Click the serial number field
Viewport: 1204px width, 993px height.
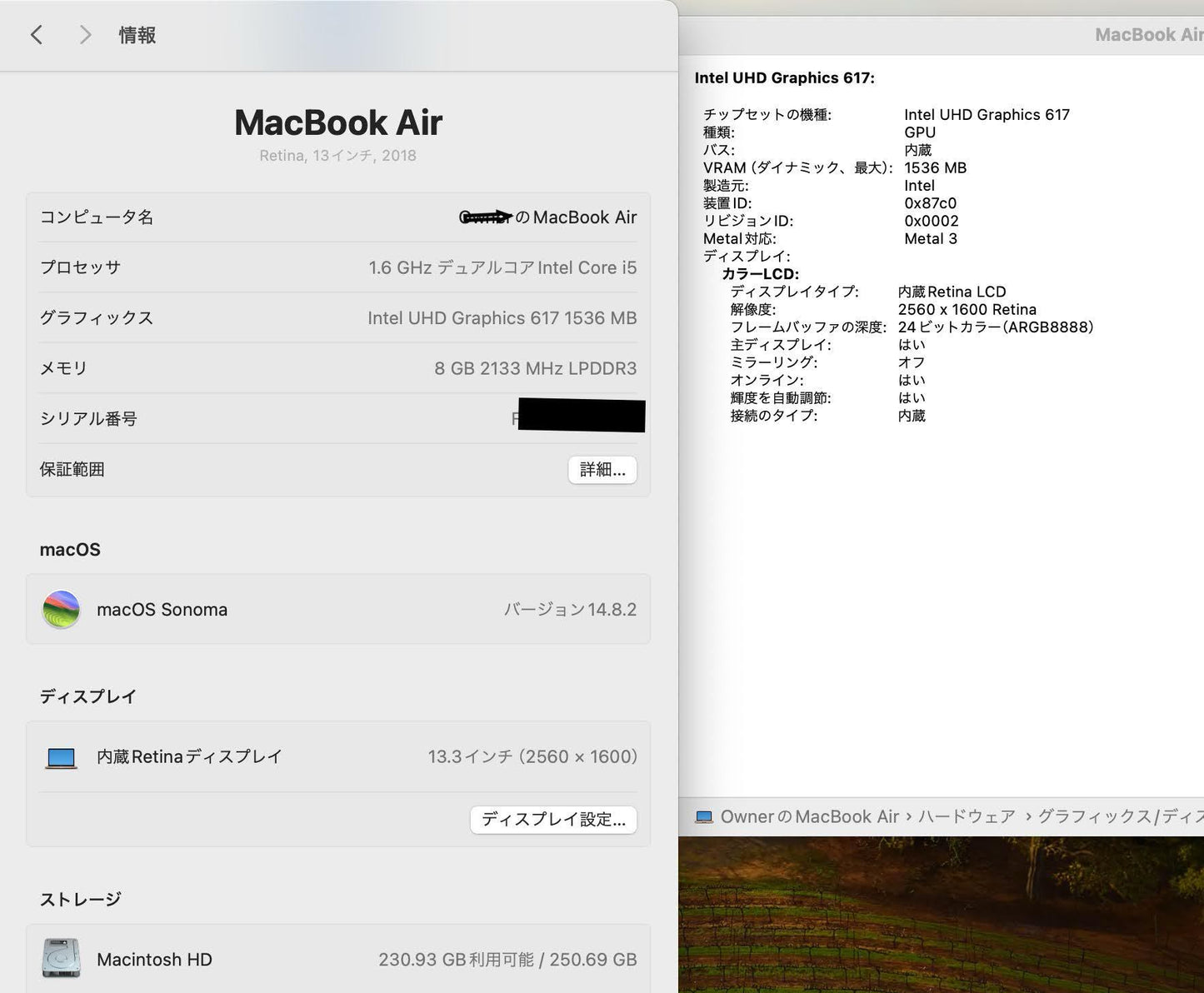click(580, 417)
